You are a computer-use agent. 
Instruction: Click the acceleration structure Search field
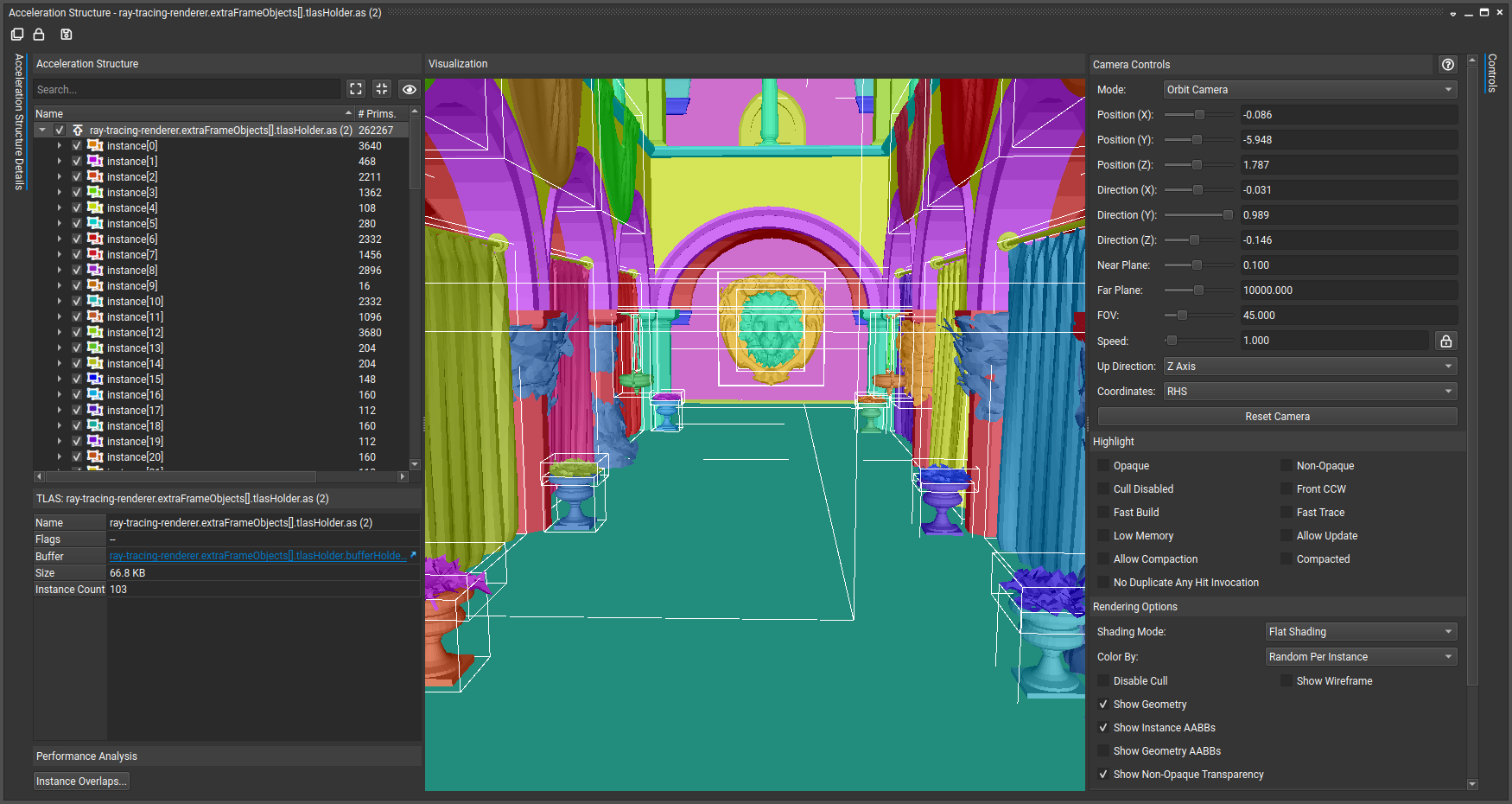[187, 90]
